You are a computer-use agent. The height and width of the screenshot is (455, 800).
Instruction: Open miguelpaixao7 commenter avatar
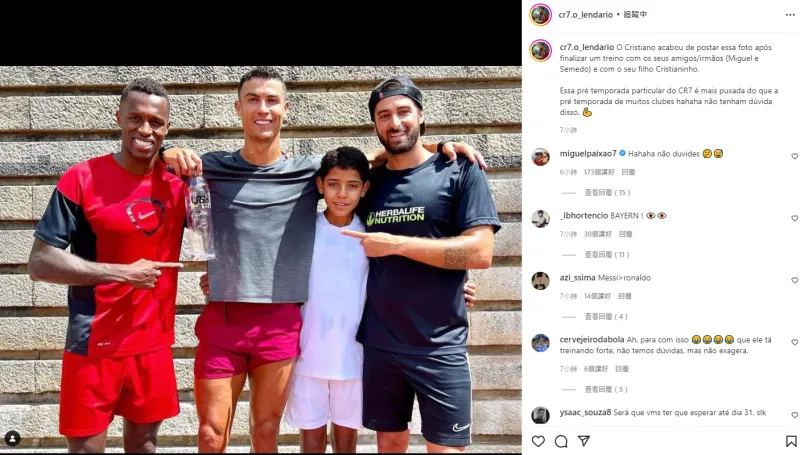click(x=540, y=157)
